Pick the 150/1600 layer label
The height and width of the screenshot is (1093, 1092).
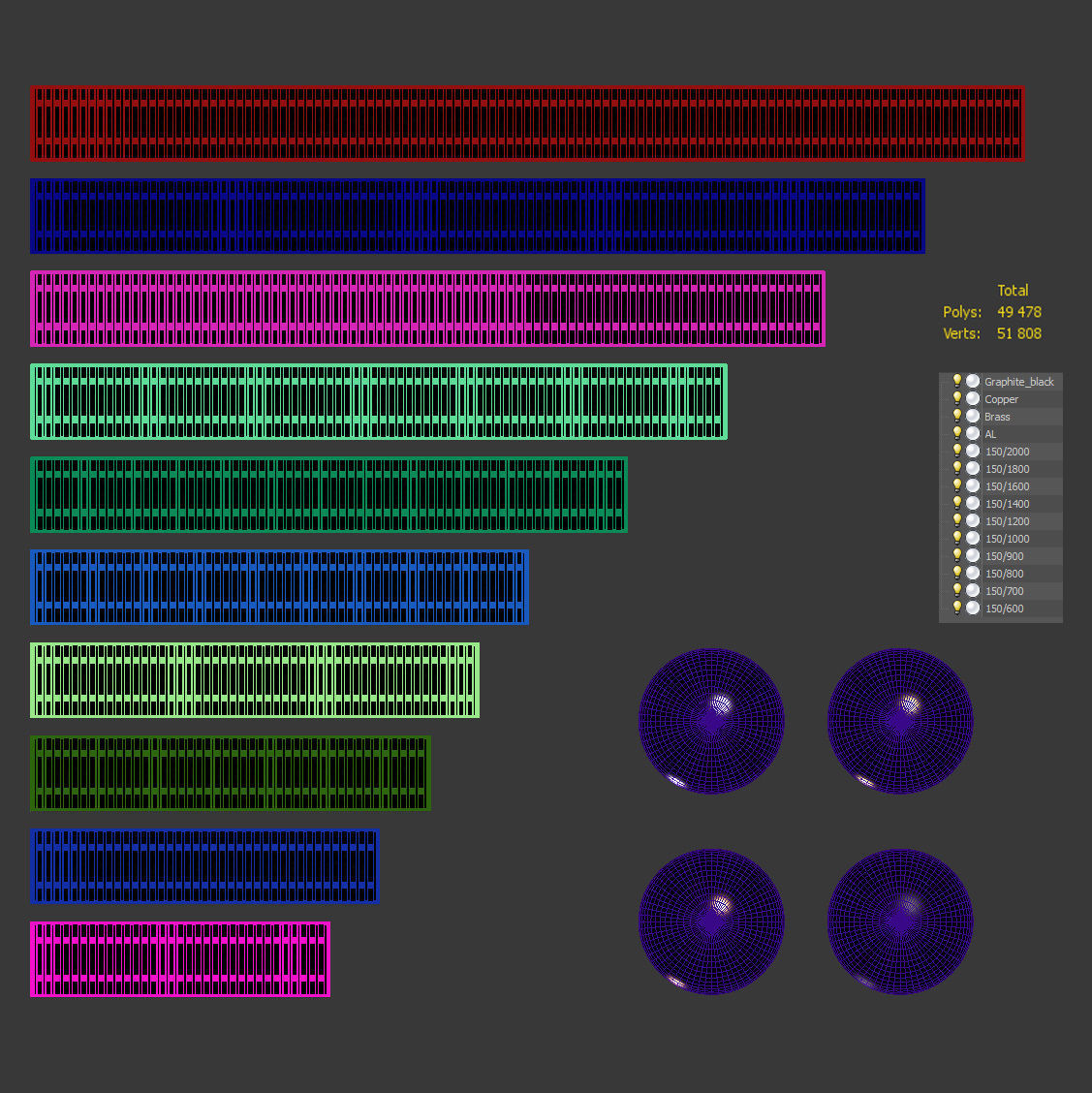click(x=1007, y=486)
